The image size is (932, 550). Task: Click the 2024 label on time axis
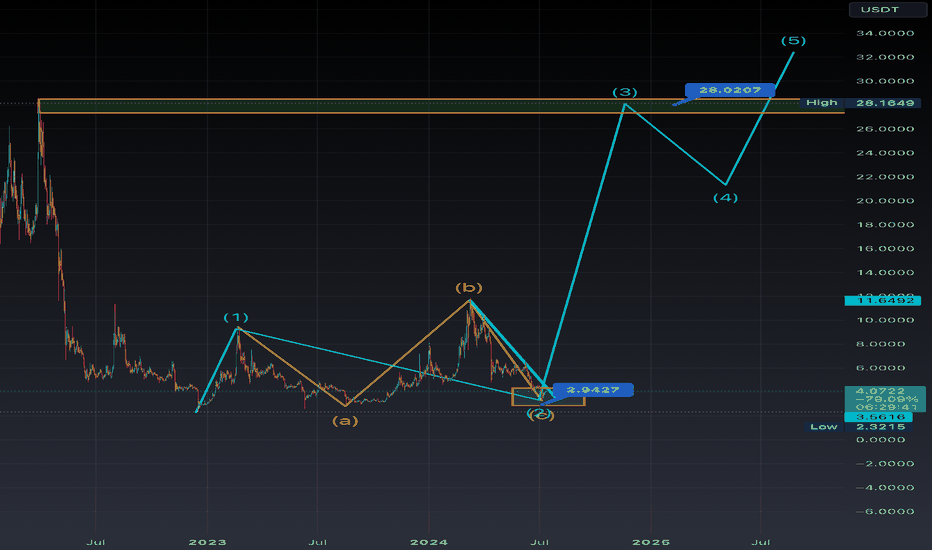point(429,542)
